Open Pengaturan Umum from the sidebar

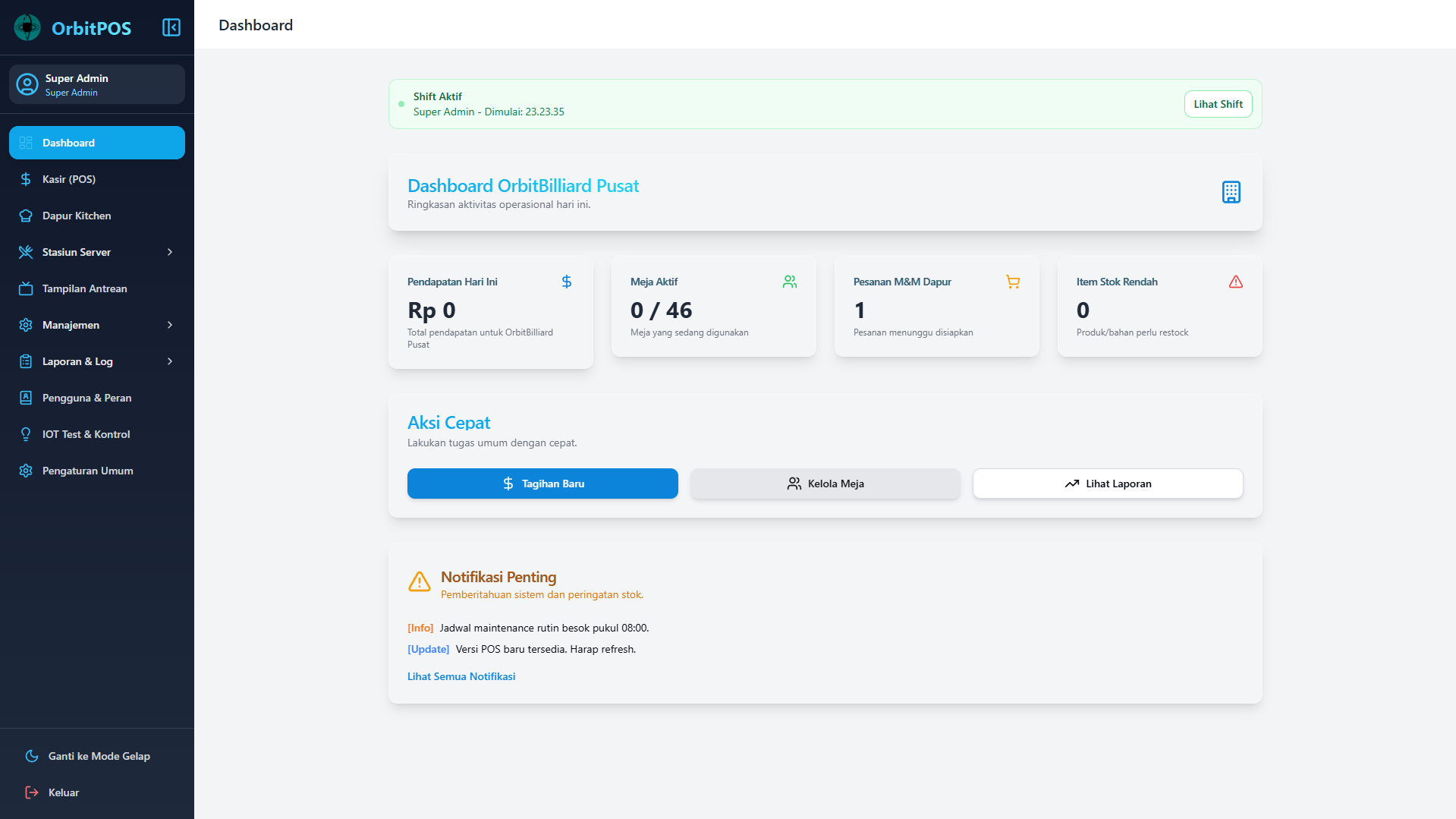tap(86, 471)
